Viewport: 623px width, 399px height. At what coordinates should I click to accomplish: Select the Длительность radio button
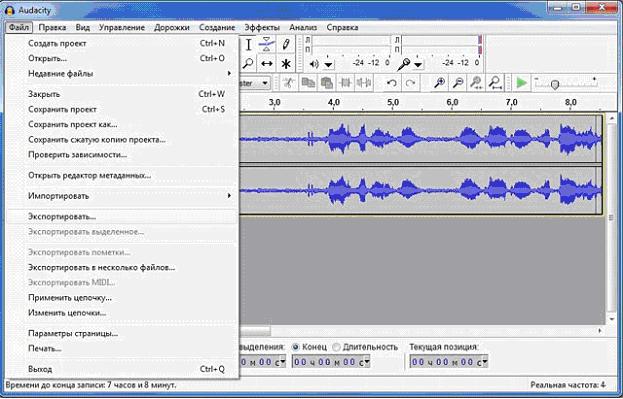[x=337, y=347]
